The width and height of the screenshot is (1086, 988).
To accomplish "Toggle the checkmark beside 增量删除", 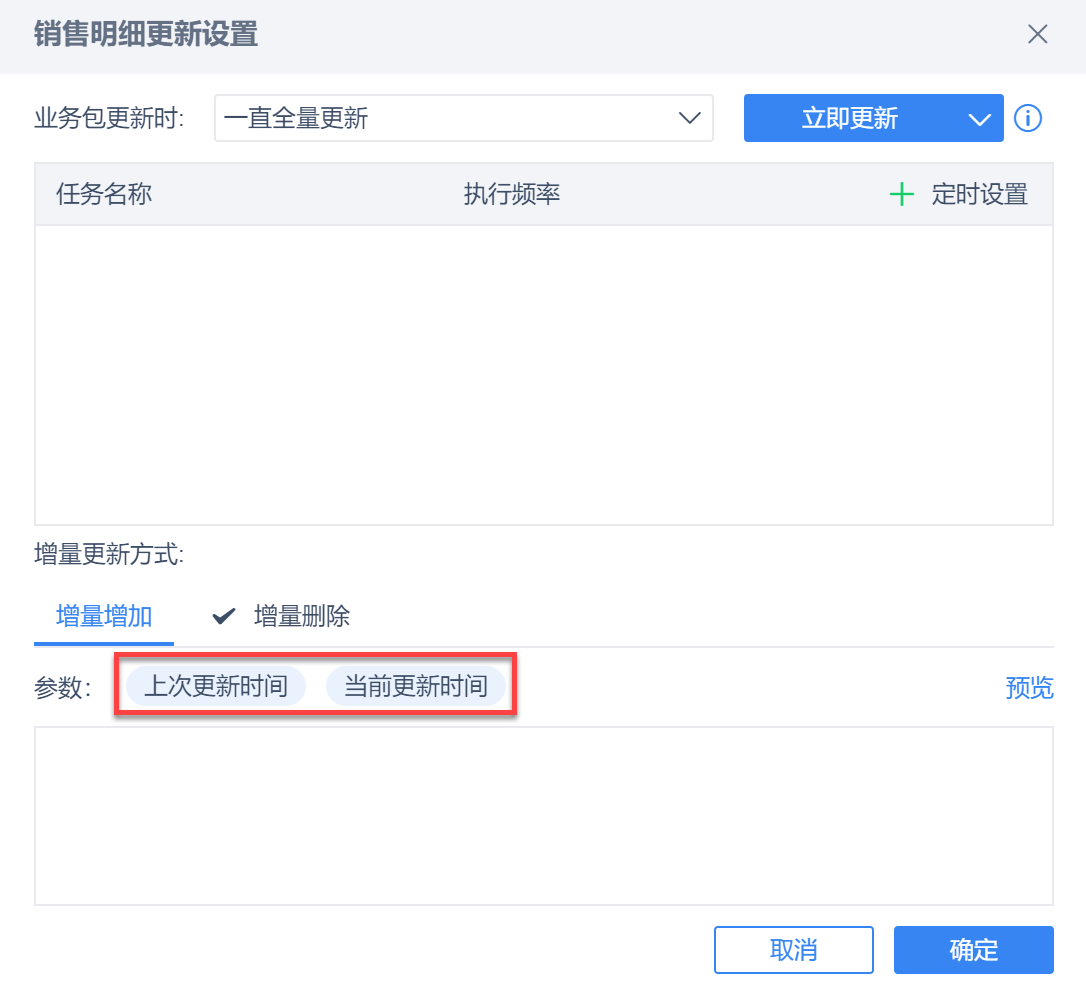I will click(224, 616).
